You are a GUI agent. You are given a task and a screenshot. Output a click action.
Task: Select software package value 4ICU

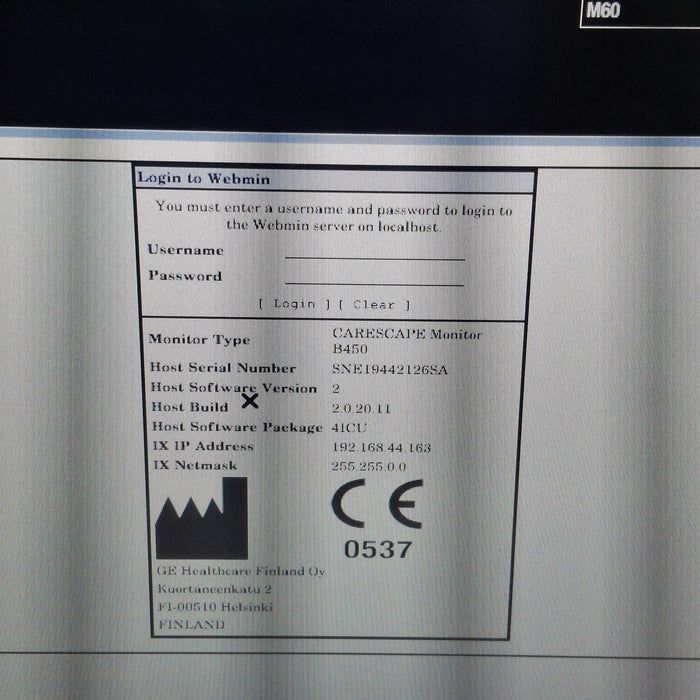(349, 428)
